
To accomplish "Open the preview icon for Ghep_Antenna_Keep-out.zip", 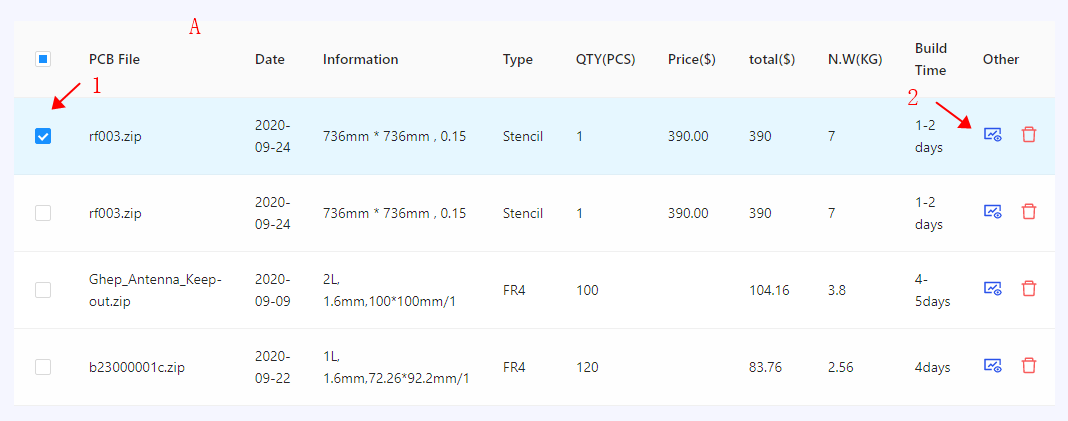I will pos(993,288).
